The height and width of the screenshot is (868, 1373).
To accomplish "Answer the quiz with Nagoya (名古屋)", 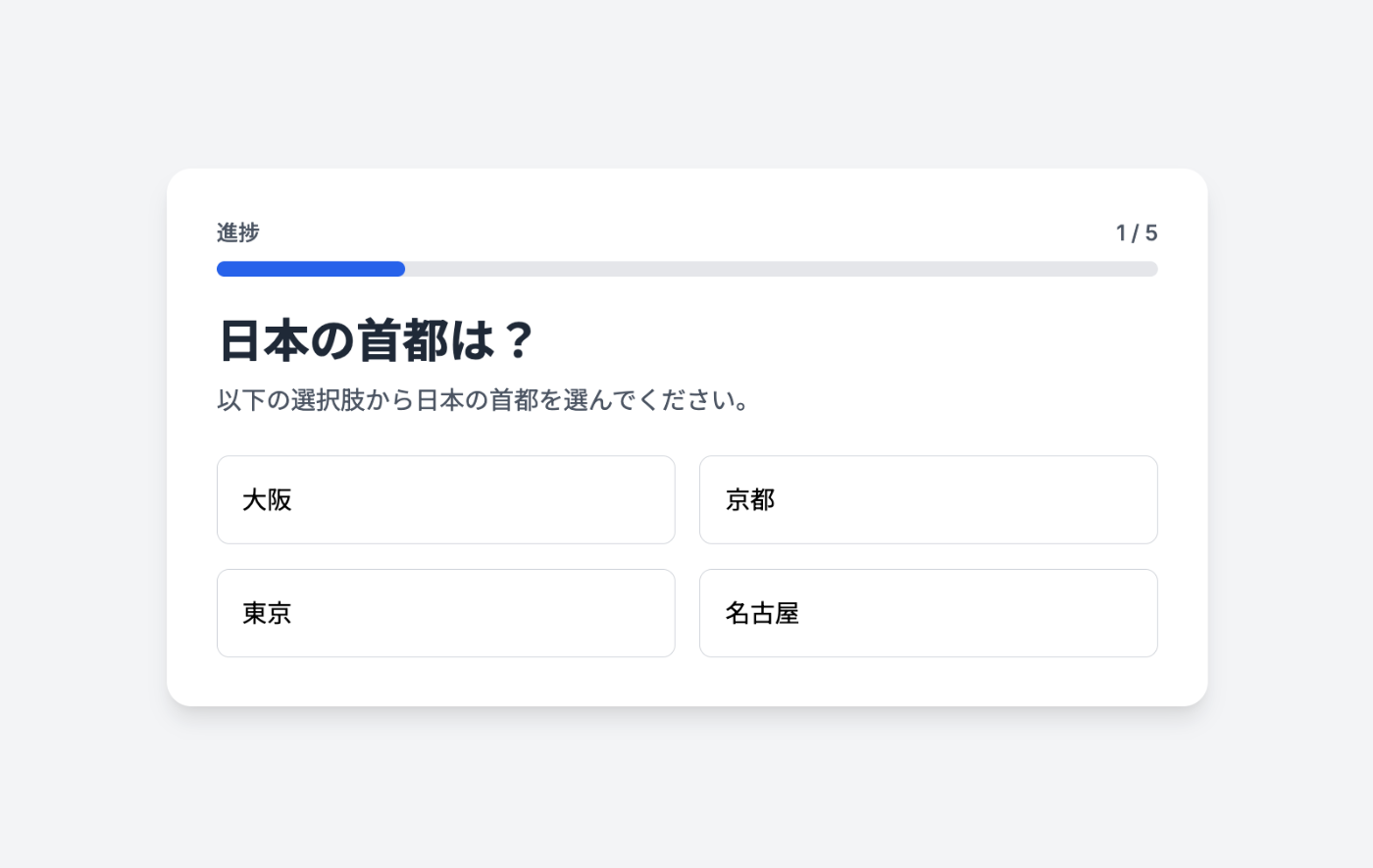I will tap(928, 613).
